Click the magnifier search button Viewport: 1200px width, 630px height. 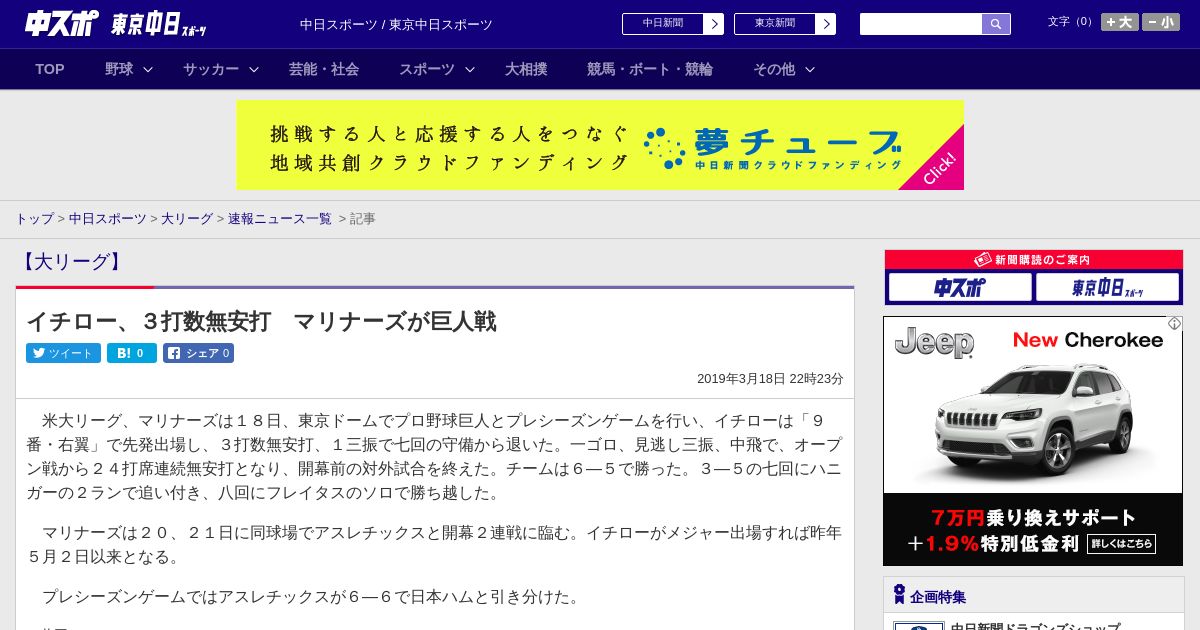pos(996,24)
